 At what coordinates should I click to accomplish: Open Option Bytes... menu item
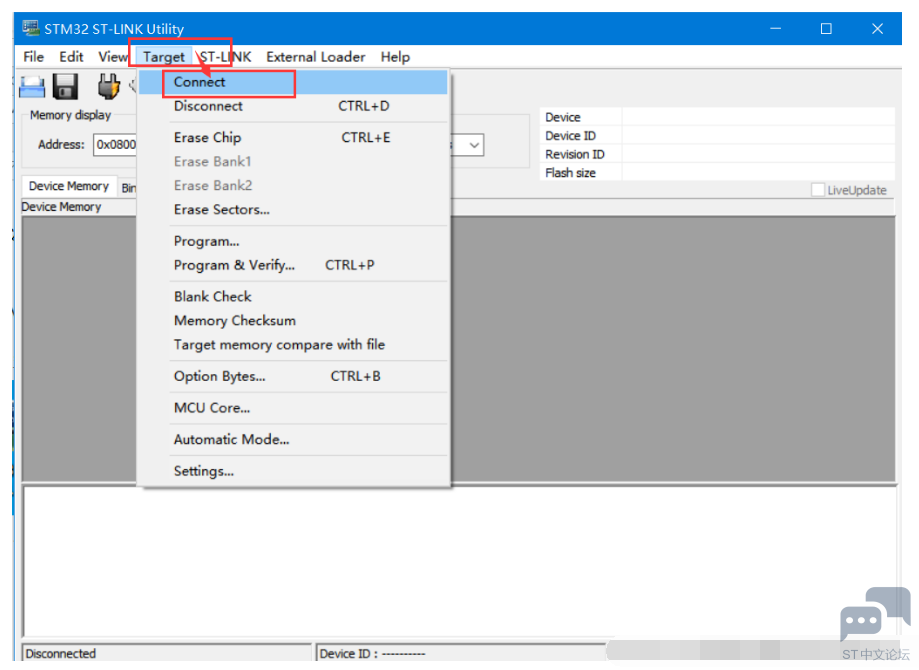coord(294,376)
